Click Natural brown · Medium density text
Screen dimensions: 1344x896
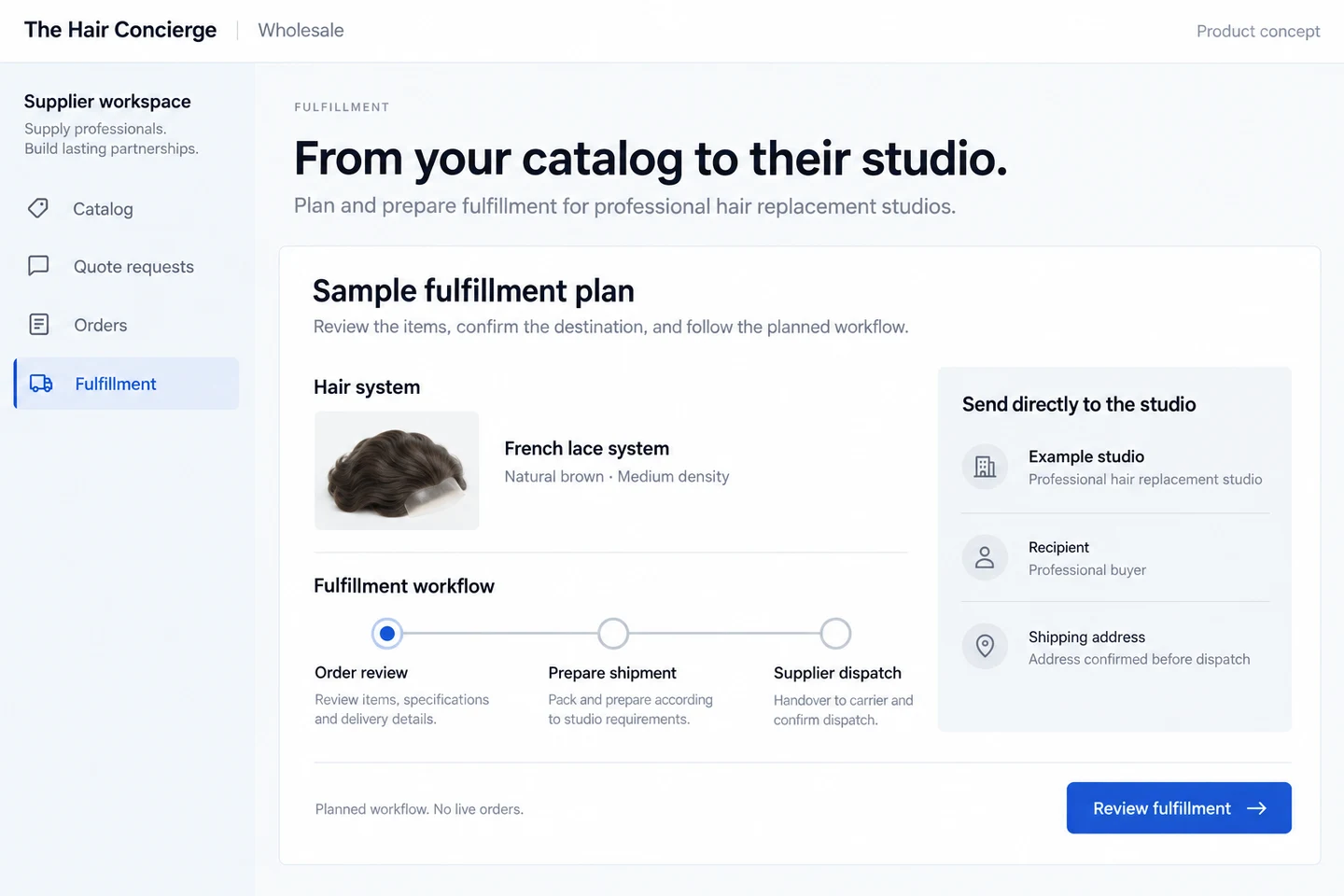(617, 476)
